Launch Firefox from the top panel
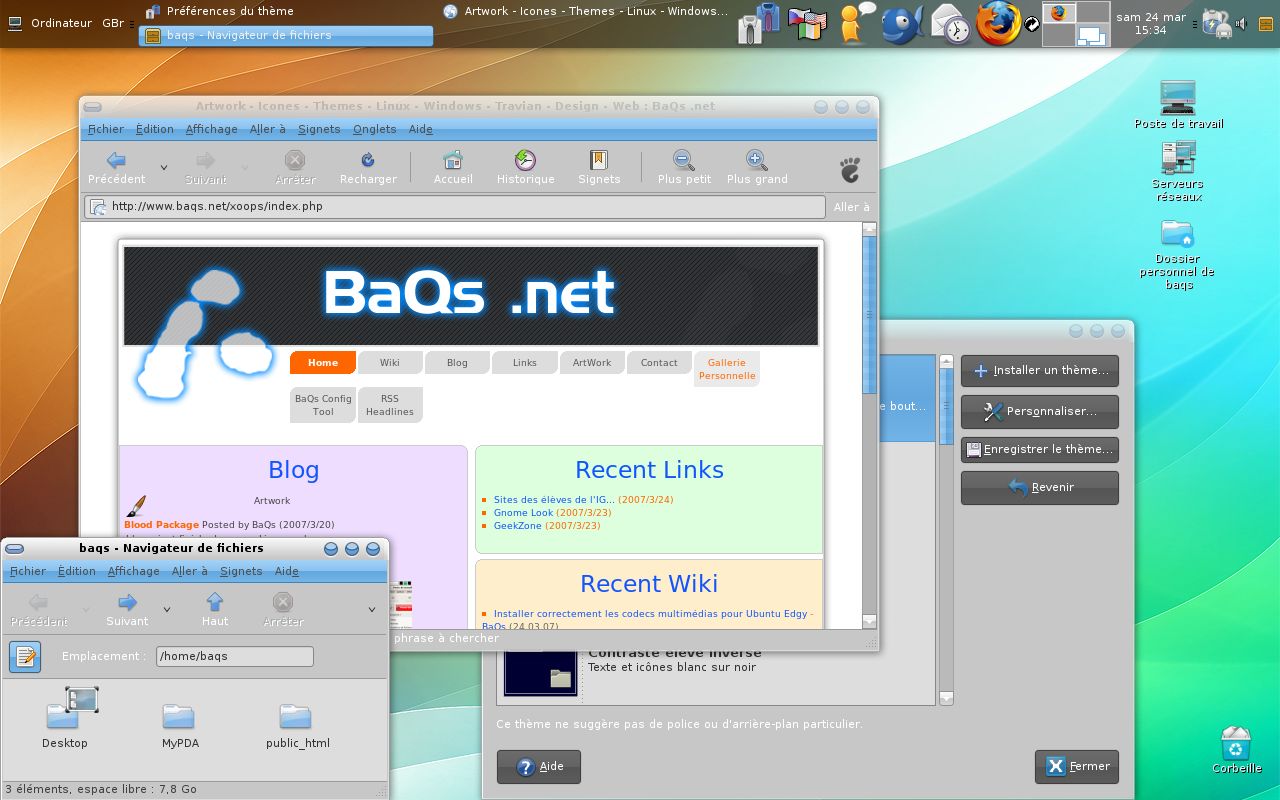Viewport: 1280px width, 800px height. pos(997,24)
